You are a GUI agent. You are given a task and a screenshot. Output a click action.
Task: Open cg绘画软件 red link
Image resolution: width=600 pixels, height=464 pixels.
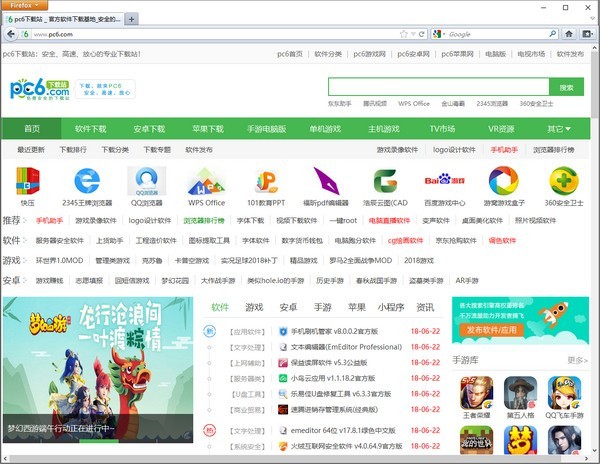tap(405, 241)
